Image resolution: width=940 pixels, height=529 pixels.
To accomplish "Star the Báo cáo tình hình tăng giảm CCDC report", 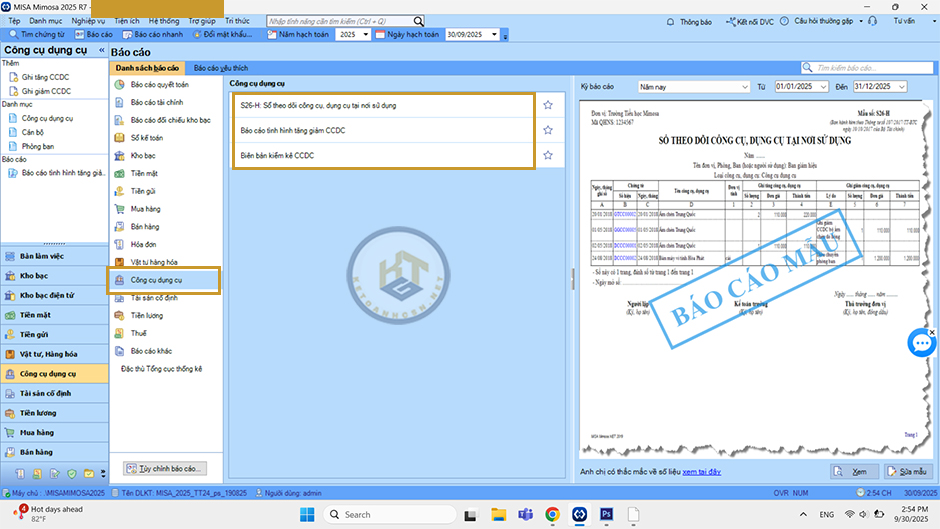I will pyautogui.click(x=547, y=130).
